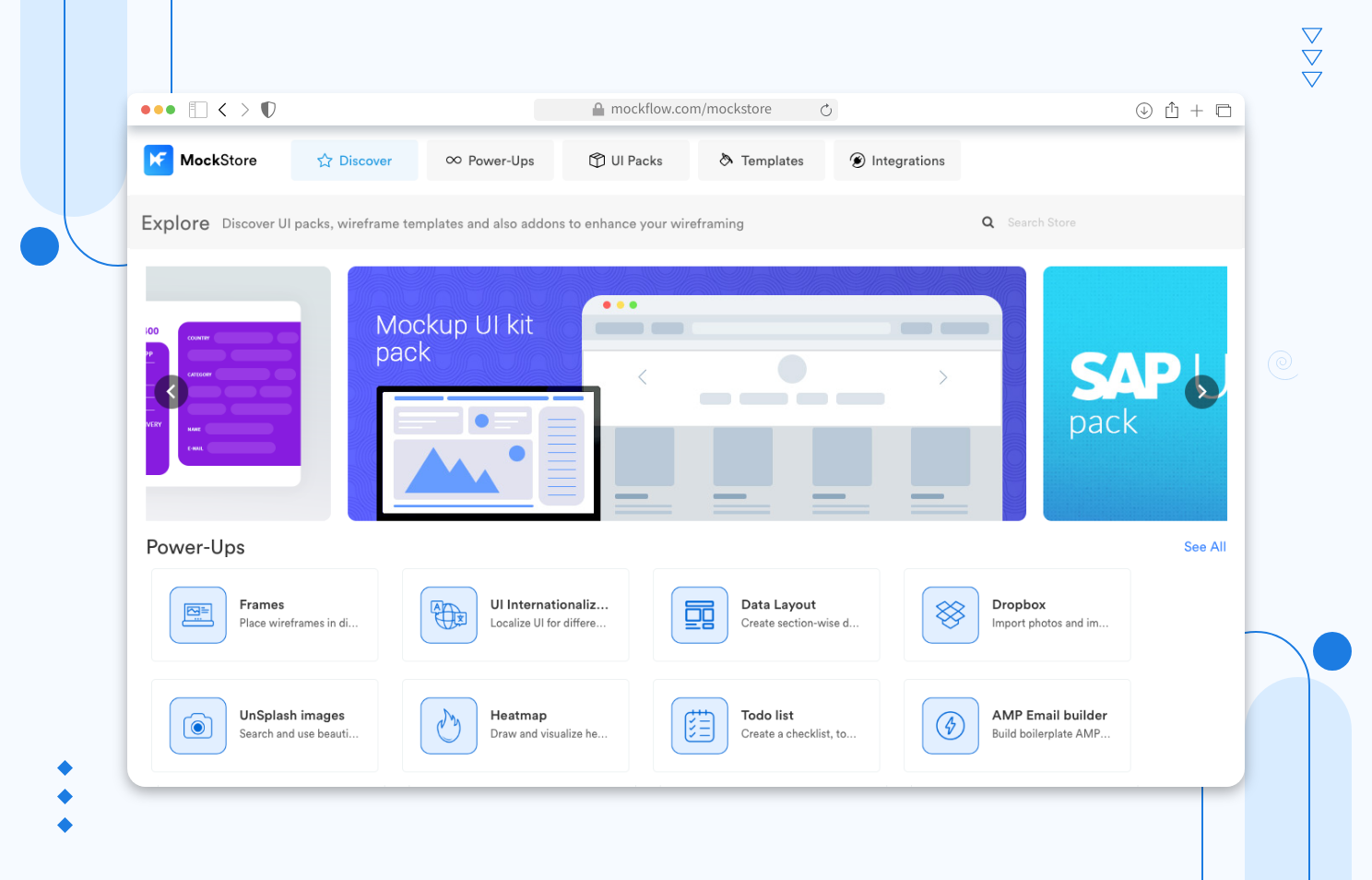Show previous carousel banner
The height and width of the screenshot is (880, 1372).
(171, 392)
